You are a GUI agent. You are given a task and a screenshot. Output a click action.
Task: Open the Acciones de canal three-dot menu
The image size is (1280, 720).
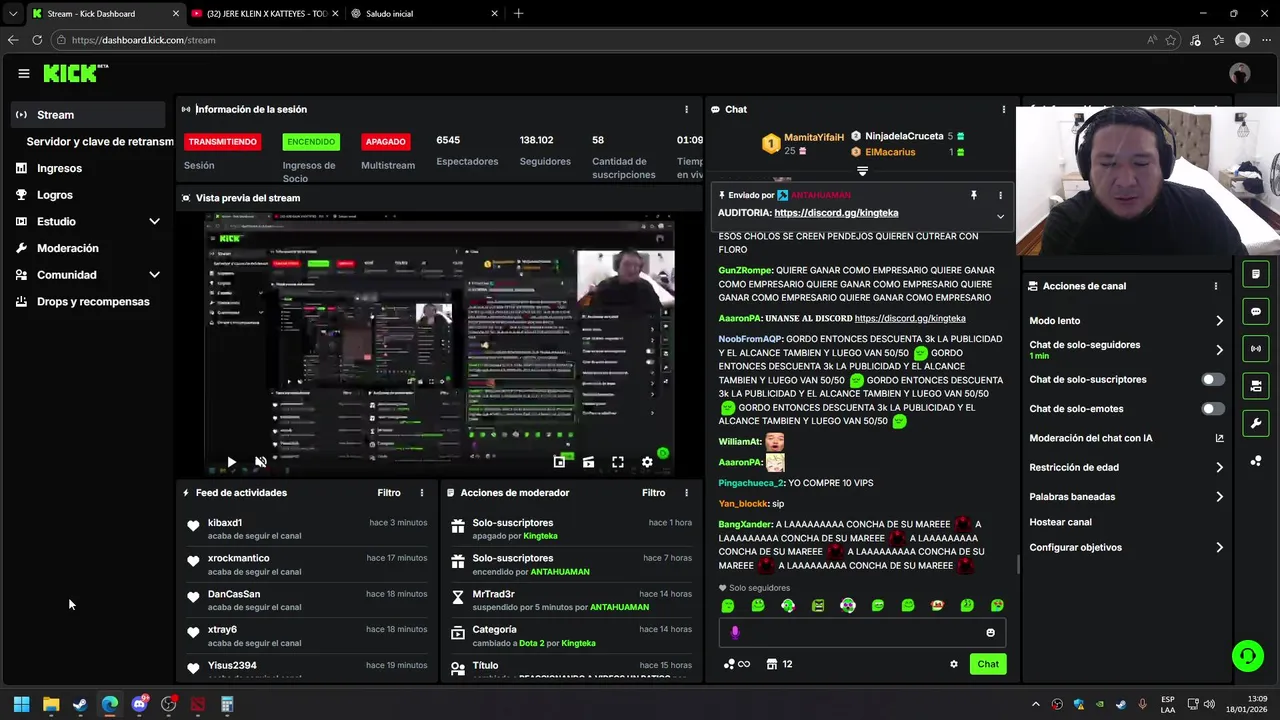tap(1216, 286)
